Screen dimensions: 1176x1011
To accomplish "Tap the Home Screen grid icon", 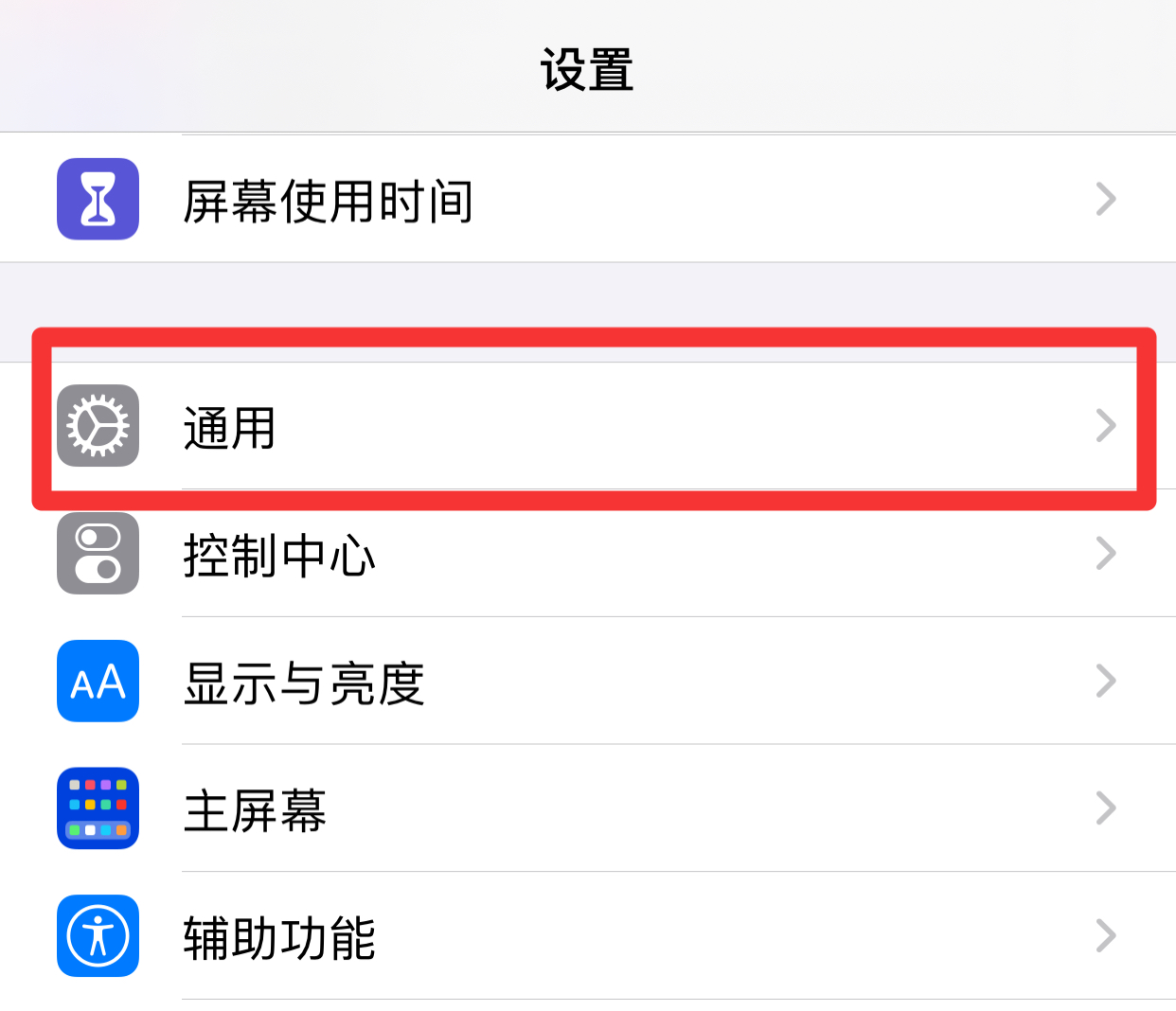I will (x=98, y=808).
